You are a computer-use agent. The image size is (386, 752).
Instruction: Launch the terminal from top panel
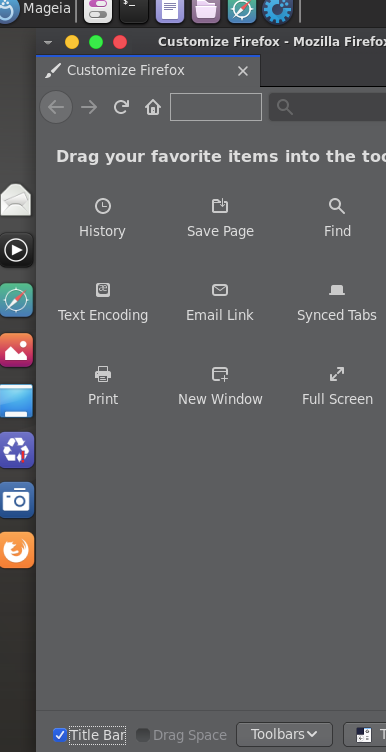[134, 10]
